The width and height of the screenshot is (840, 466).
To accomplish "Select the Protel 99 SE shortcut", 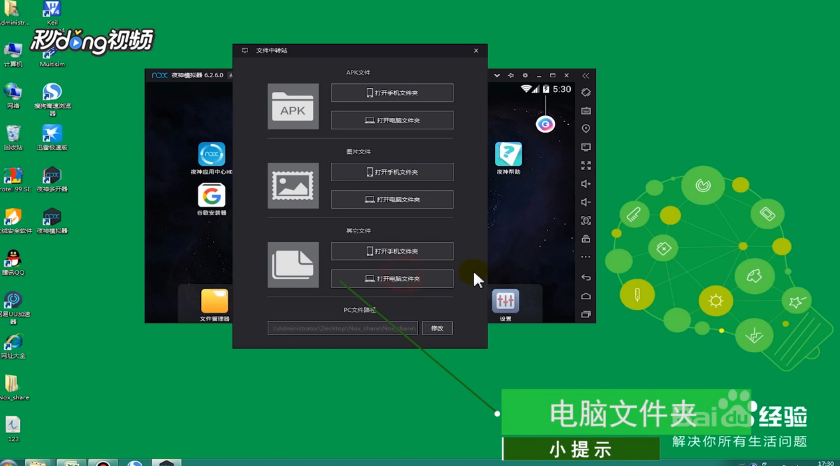I will 14,179.
